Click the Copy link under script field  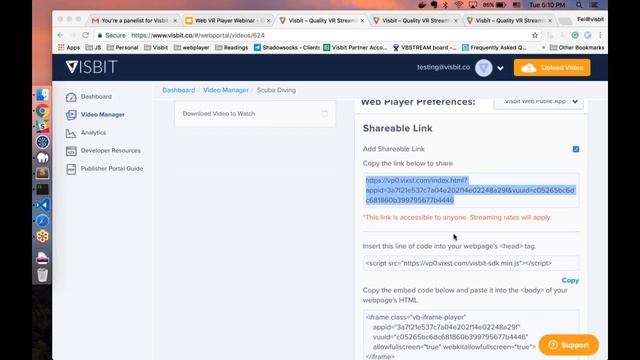tap(570, 280)
